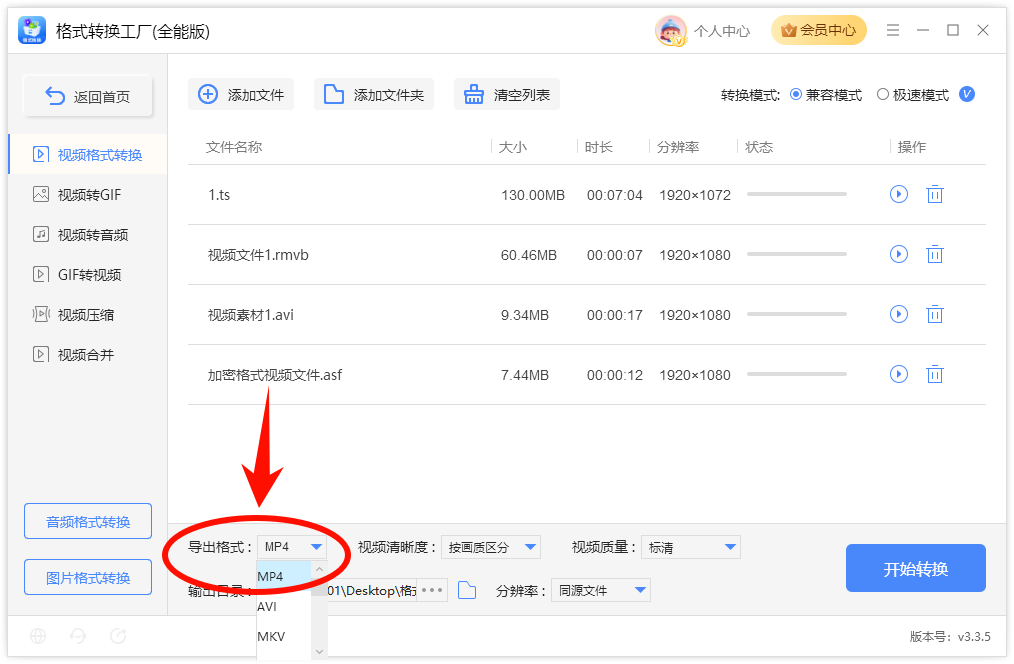The height and width of the screenshot is (664, 1014).
Task: Open the customer service headset icon
Action: click(x=78, y=636)
